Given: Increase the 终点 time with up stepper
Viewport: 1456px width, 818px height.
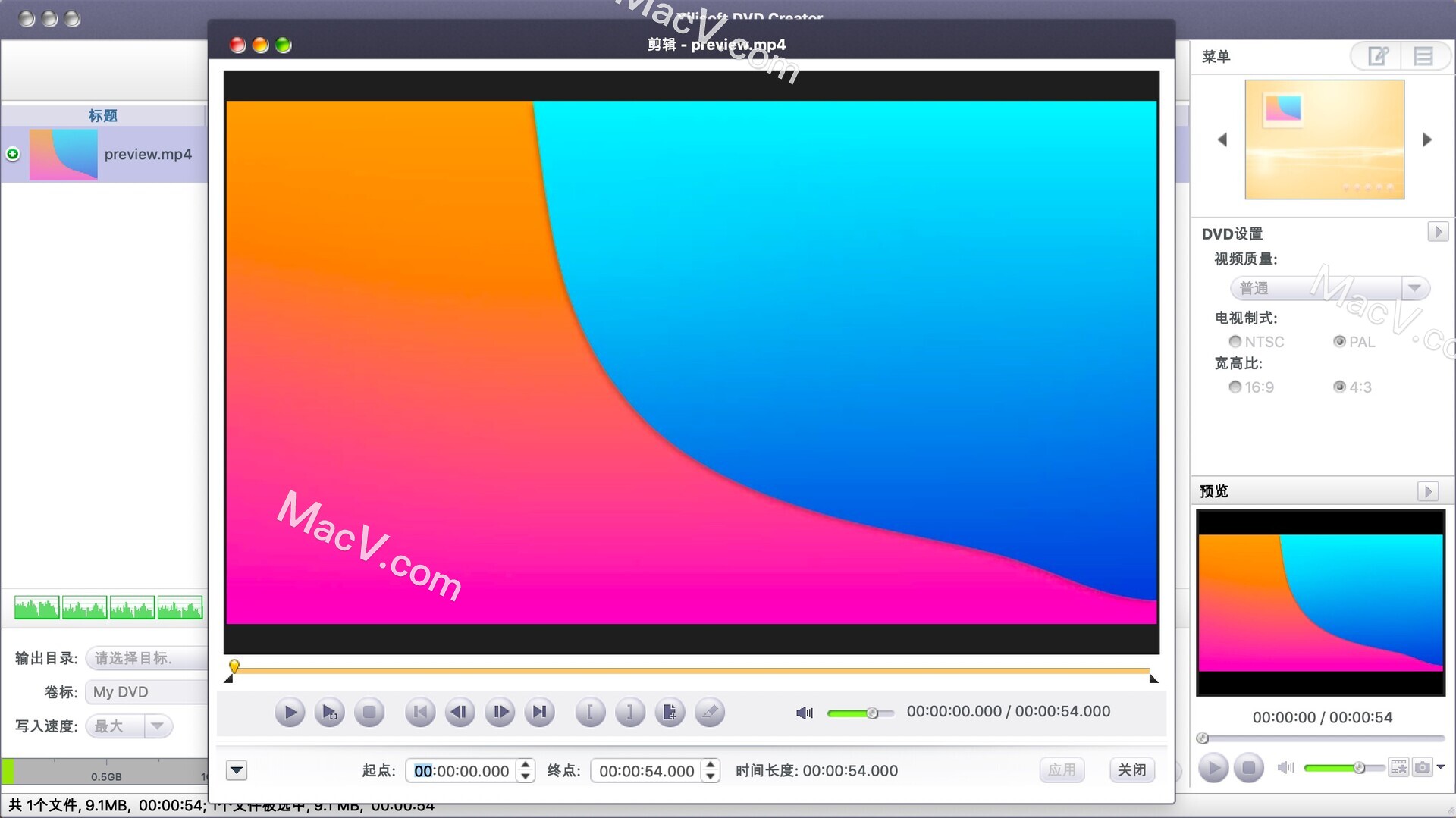Looking at the screenshot, I should click(711, 765).
